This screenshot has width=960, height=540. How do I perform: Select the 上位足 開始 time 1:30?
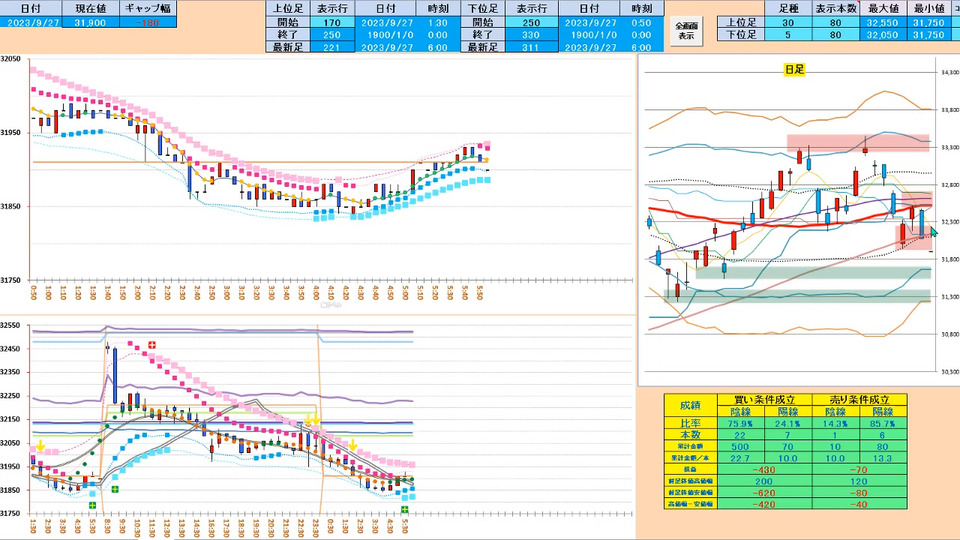click(438, 22)
